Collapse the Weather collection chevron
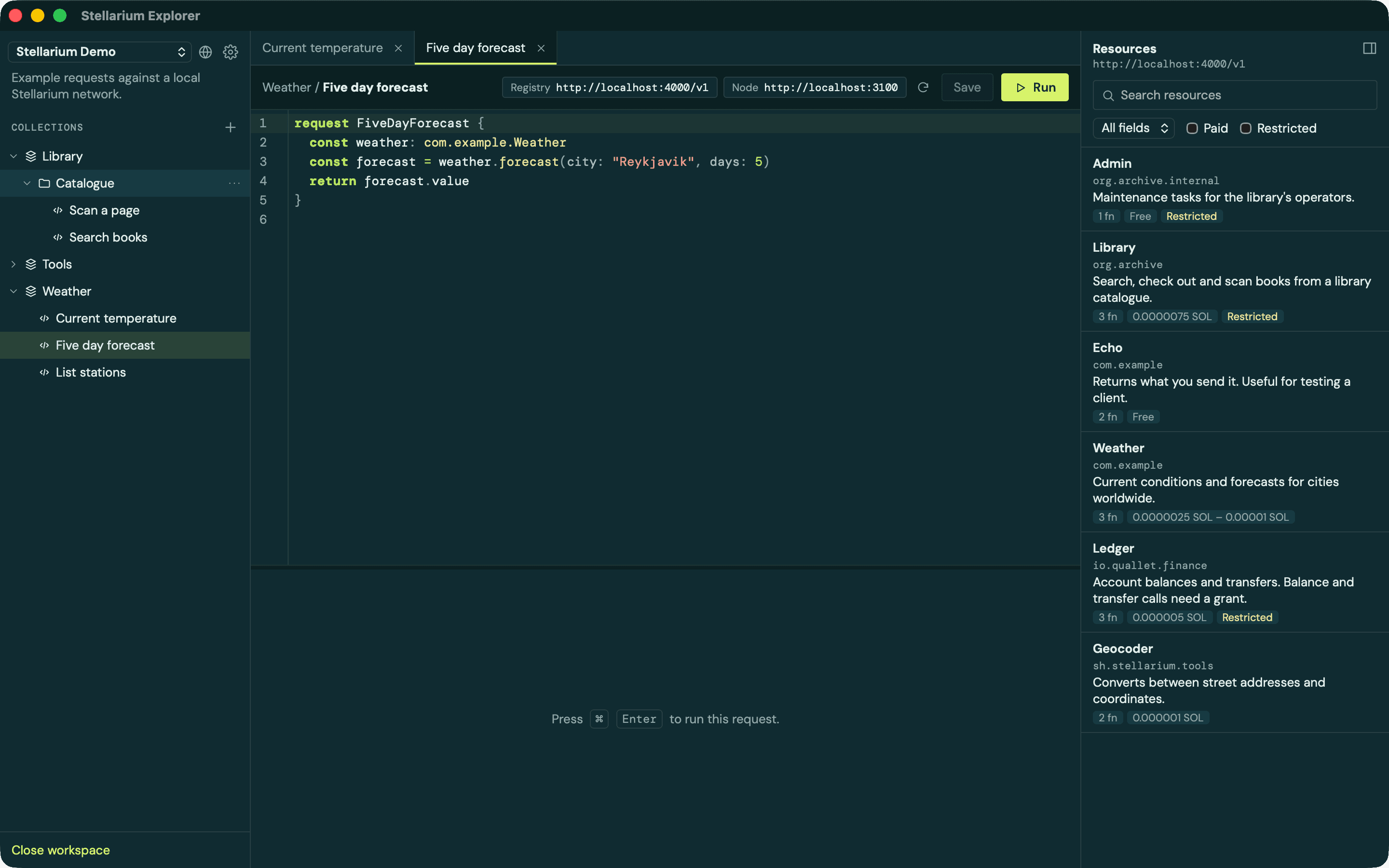Screen dimensions: 1389x868 pyautogui.click(x=14, y=291)
